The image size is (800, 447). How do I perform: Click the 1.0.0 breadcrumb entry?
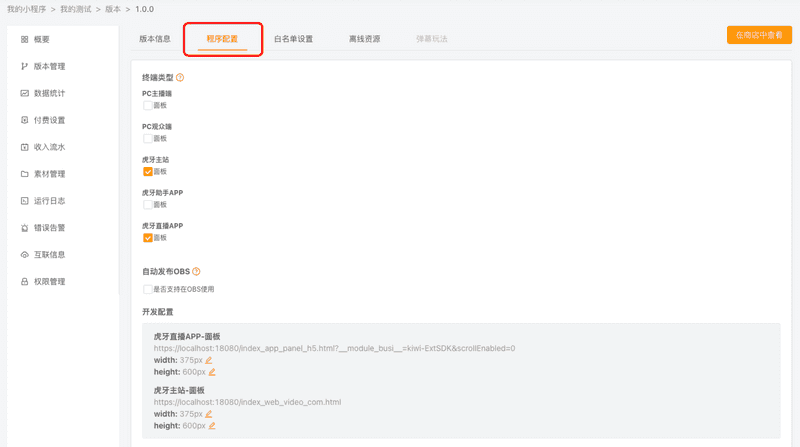[x=144, y=9]
